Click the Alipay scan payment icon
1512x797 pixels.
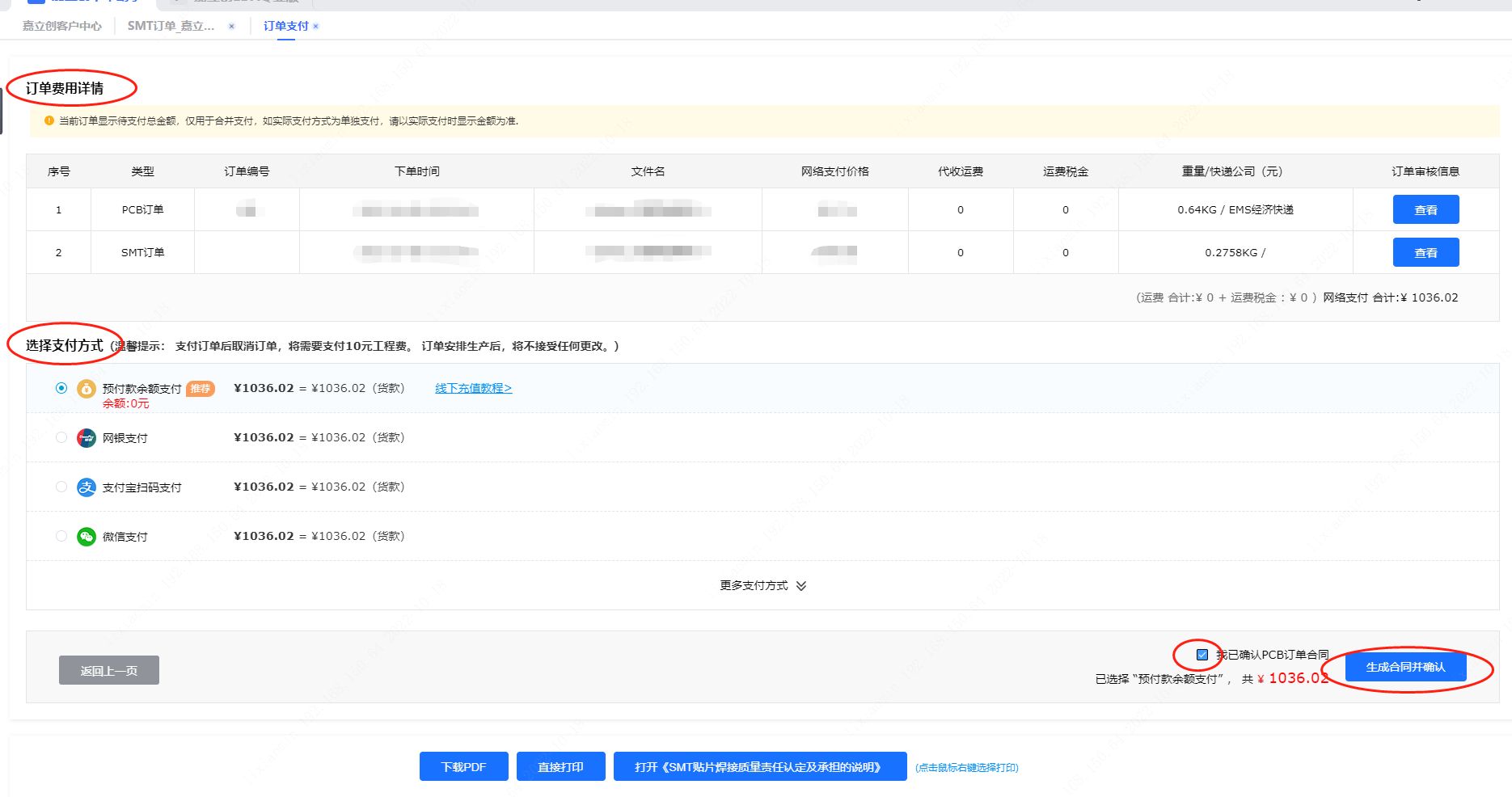tap(87, 487)
